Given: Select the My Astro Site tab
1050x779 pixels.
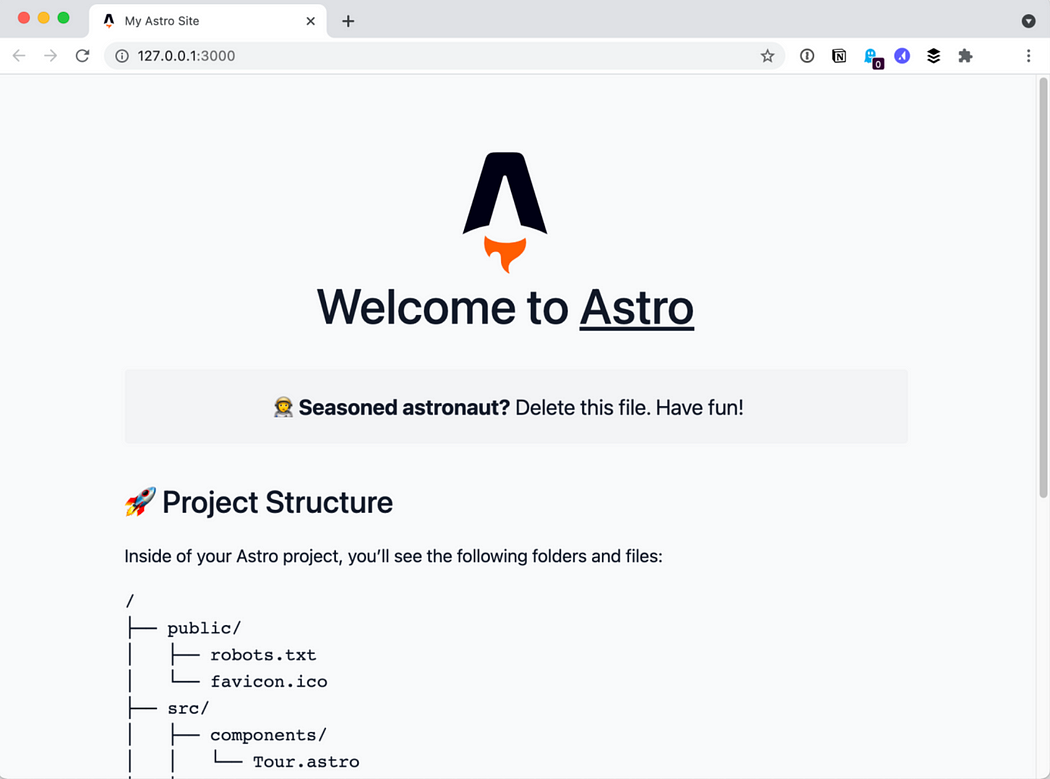Looking at the screenshot, I should tap(208, 21).
